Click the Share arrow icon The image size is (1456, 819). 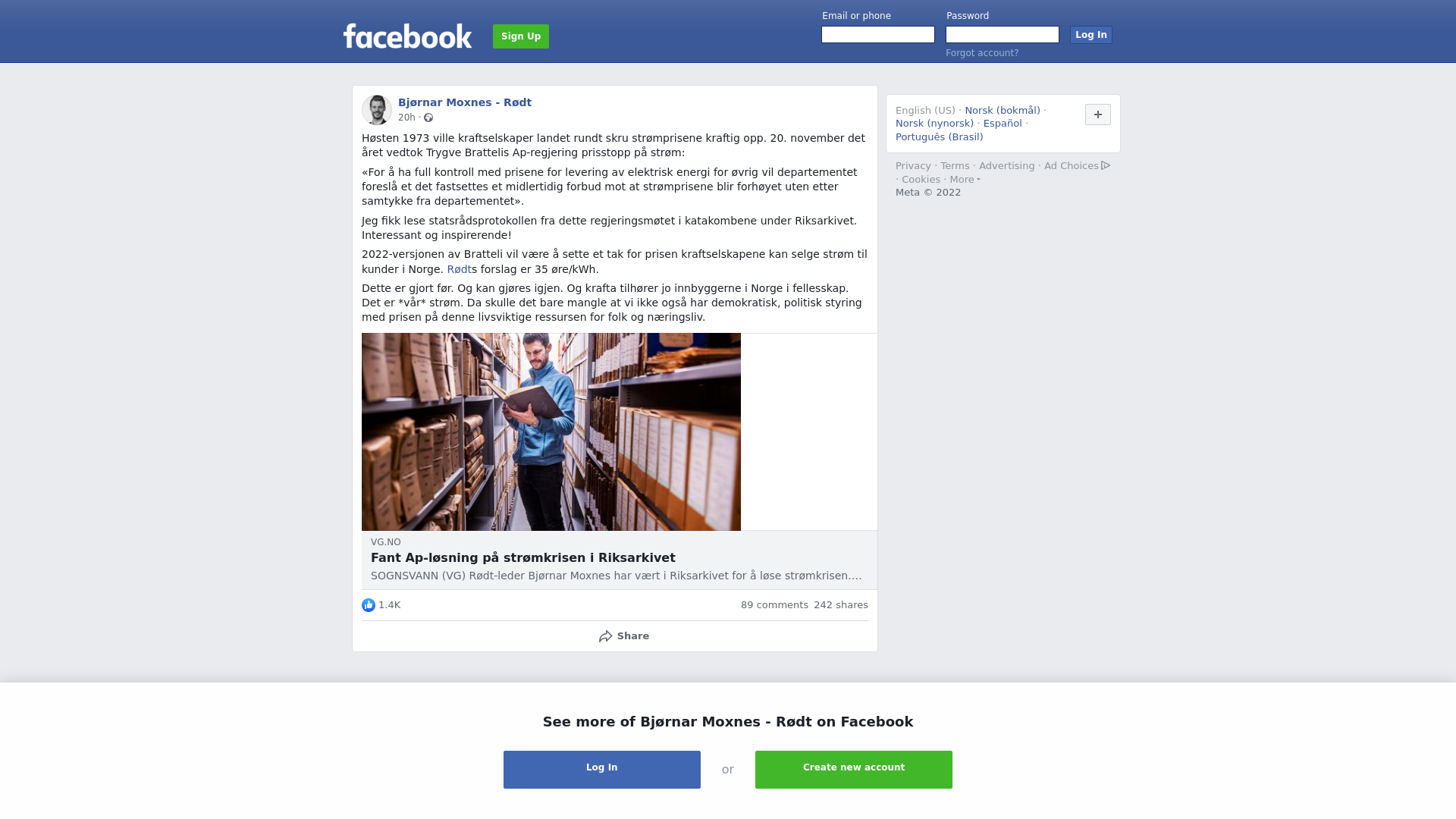point(605,636)
